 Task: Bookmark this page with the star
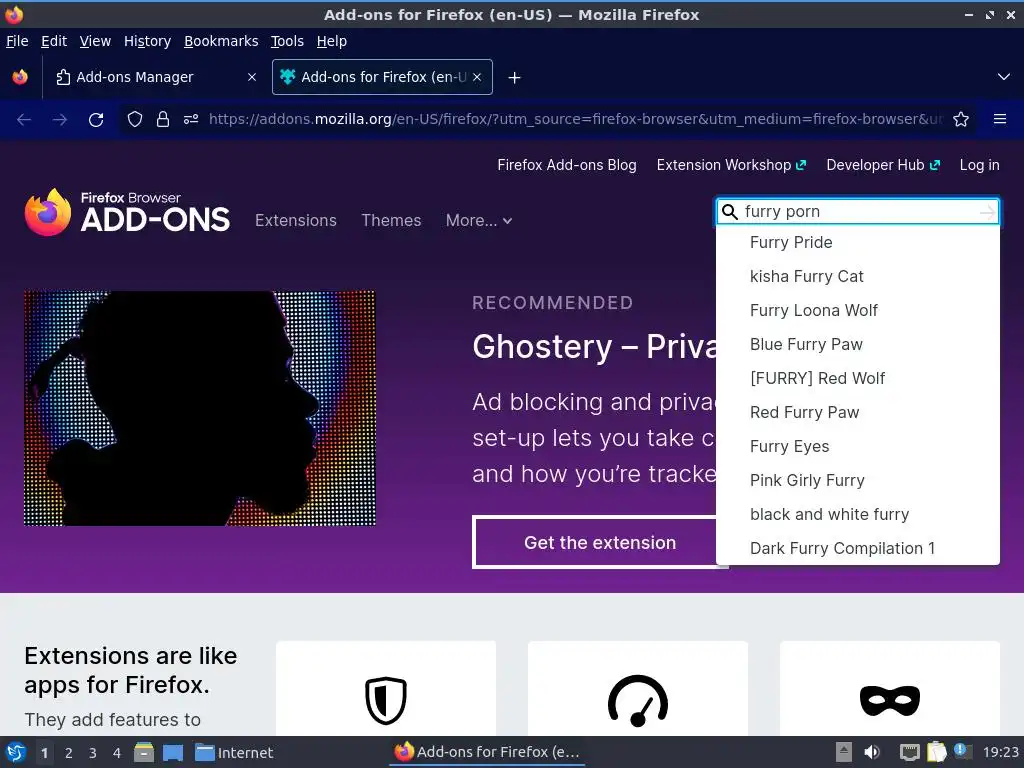point(961,119)
